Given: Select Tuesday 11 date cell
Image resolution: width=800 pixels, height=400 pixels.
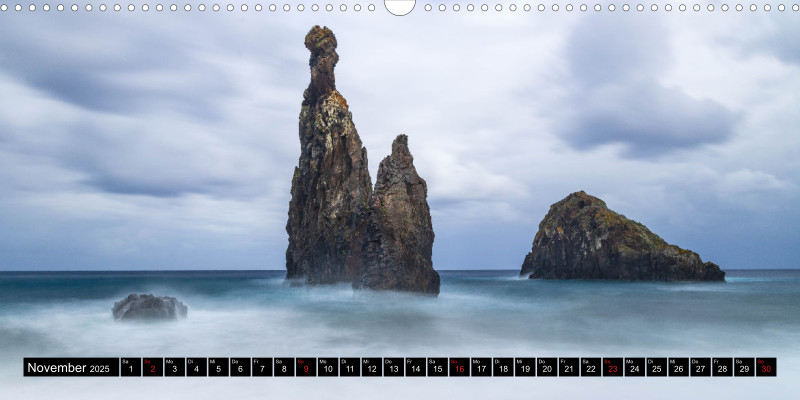Looking at the screenshot, I should tap(350, 367).
